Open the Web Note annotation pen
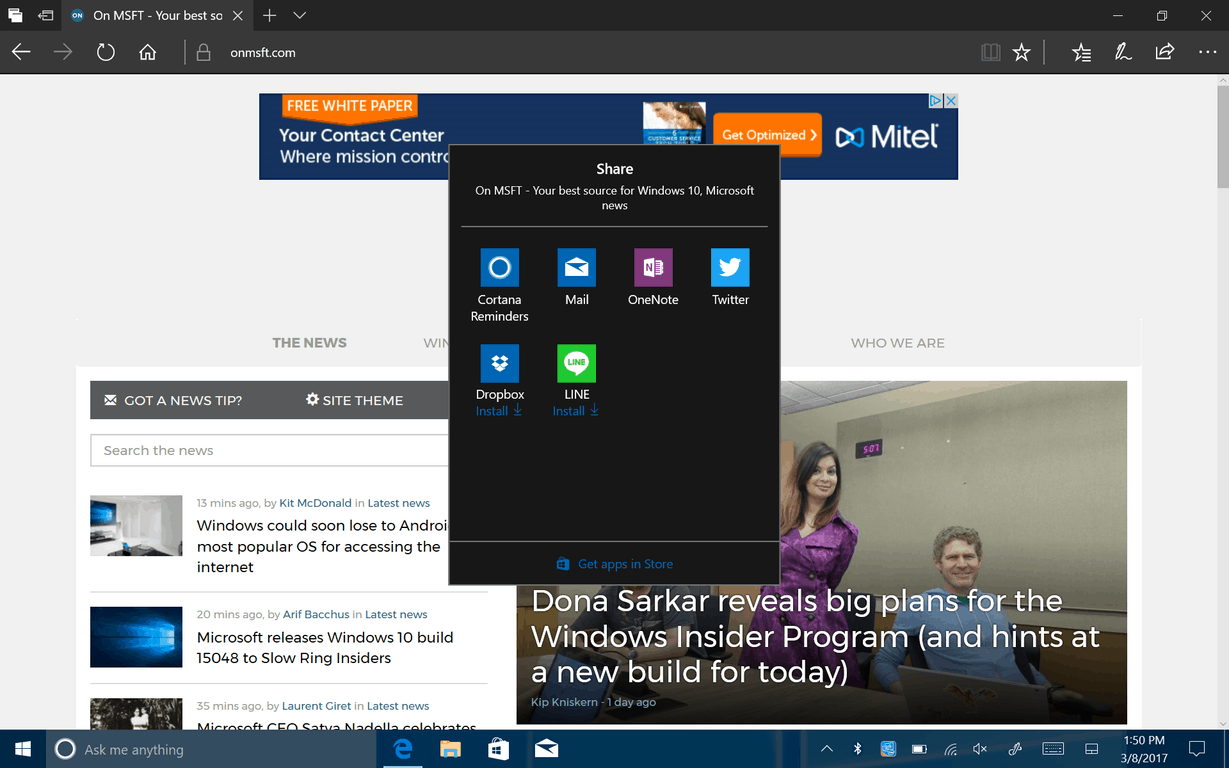This screenshot has height=768, width=1229. click(x=1122, y=51)
